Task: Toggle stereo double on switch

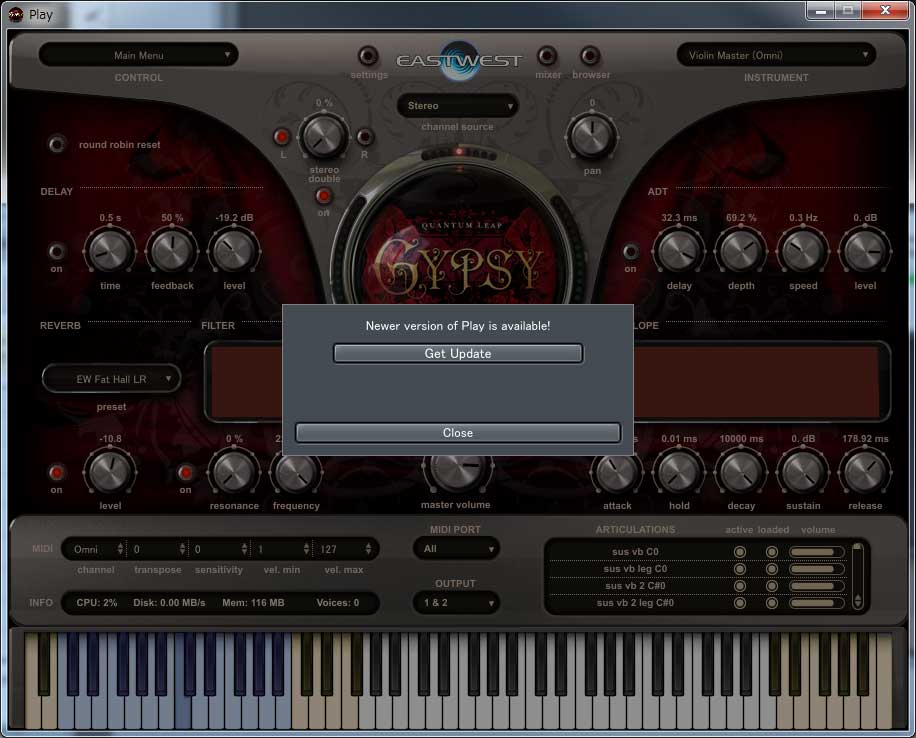Action: click(x=324, y=196)
